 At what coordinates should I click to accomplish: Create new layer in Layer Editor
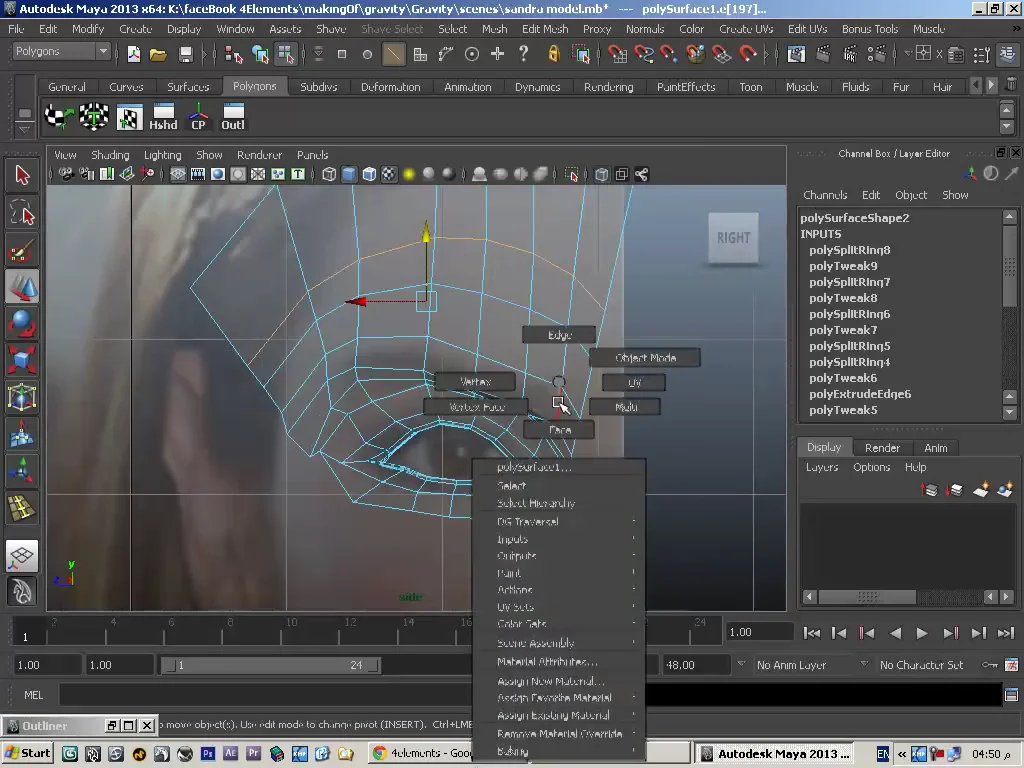coord(980,489)
